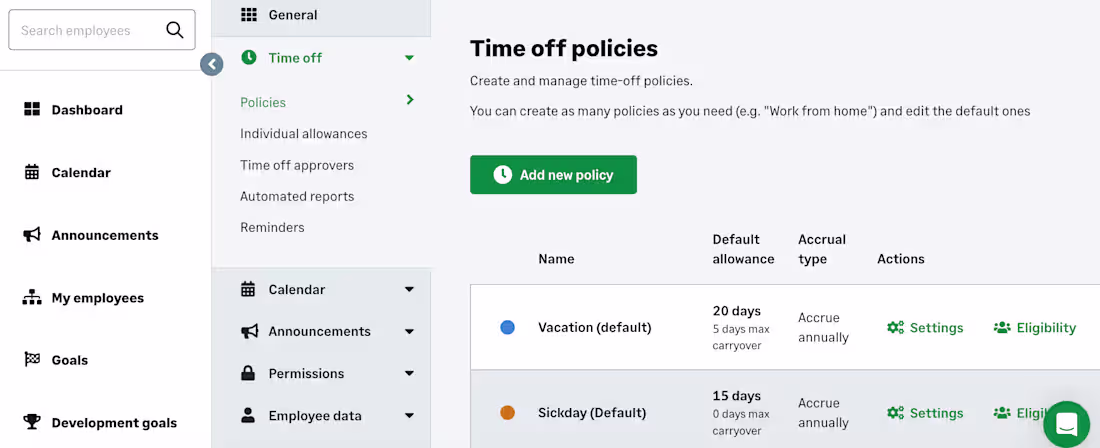Screen dimensions: 1100x448
Task: Open Settings for Vacation policy
Action: [x=925, y=328]
